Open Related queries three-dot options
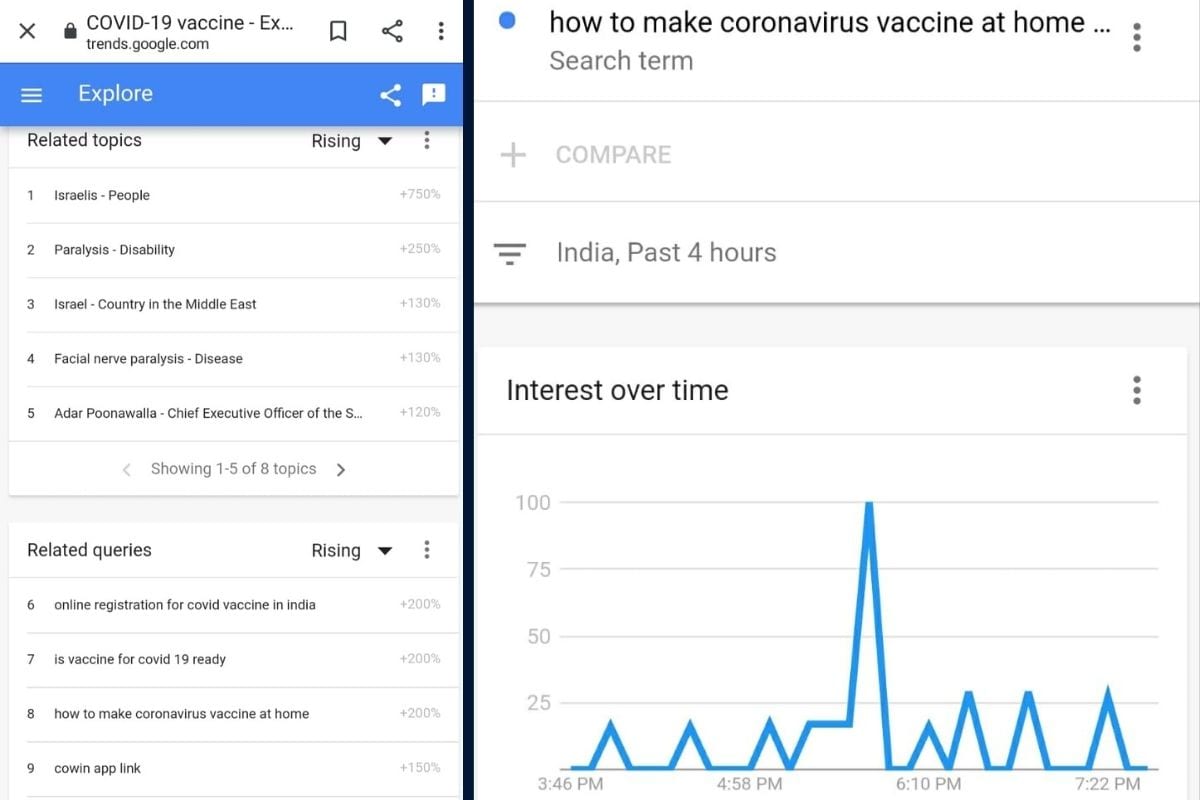The height and width of the screenshot is (800, 1200). pos(427,550)
